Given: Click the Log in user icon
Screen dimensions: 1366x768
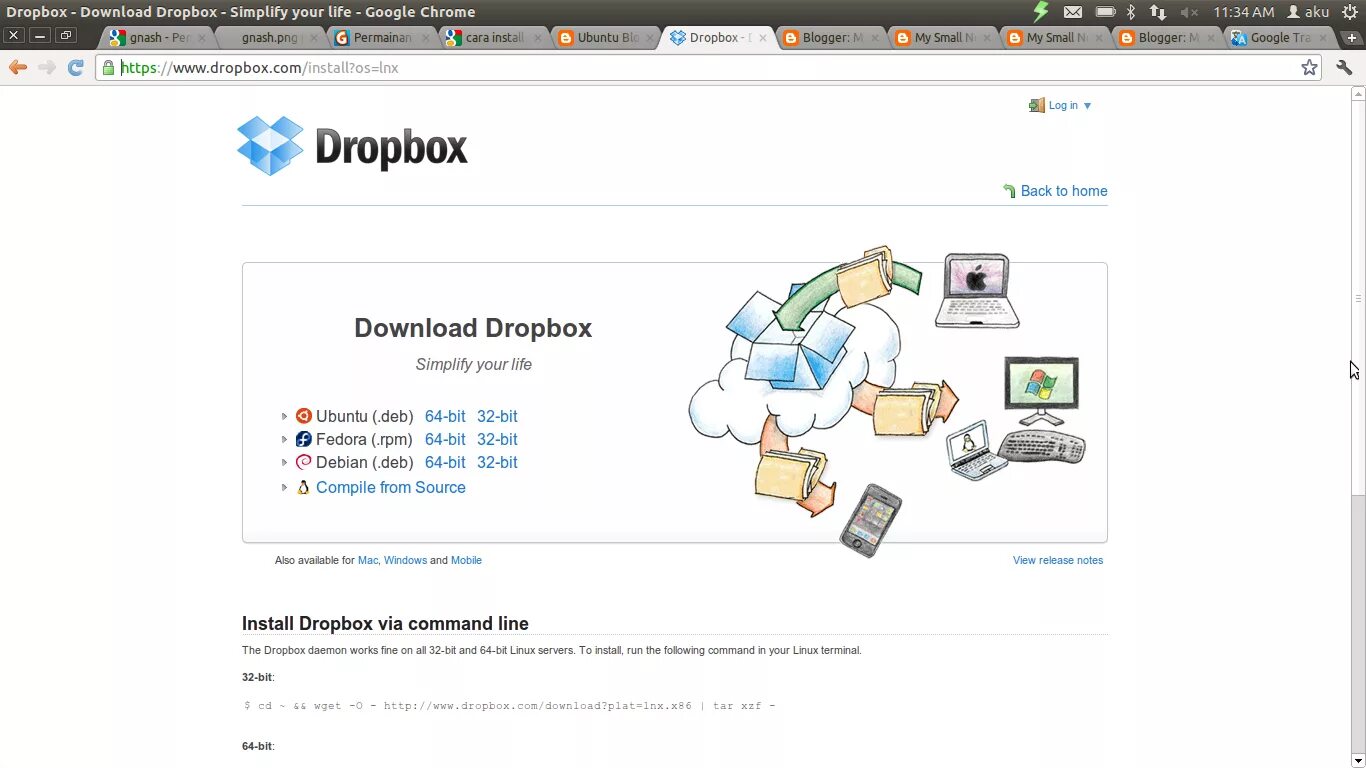Looking at the screenshot, I should pos(1037,105).
